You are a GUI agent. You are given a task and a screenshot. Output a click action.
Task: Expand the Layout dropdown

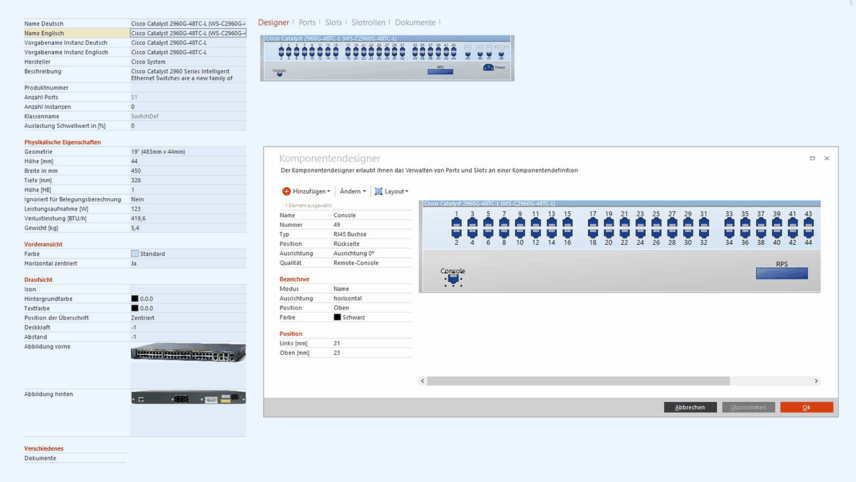point(392,191)
